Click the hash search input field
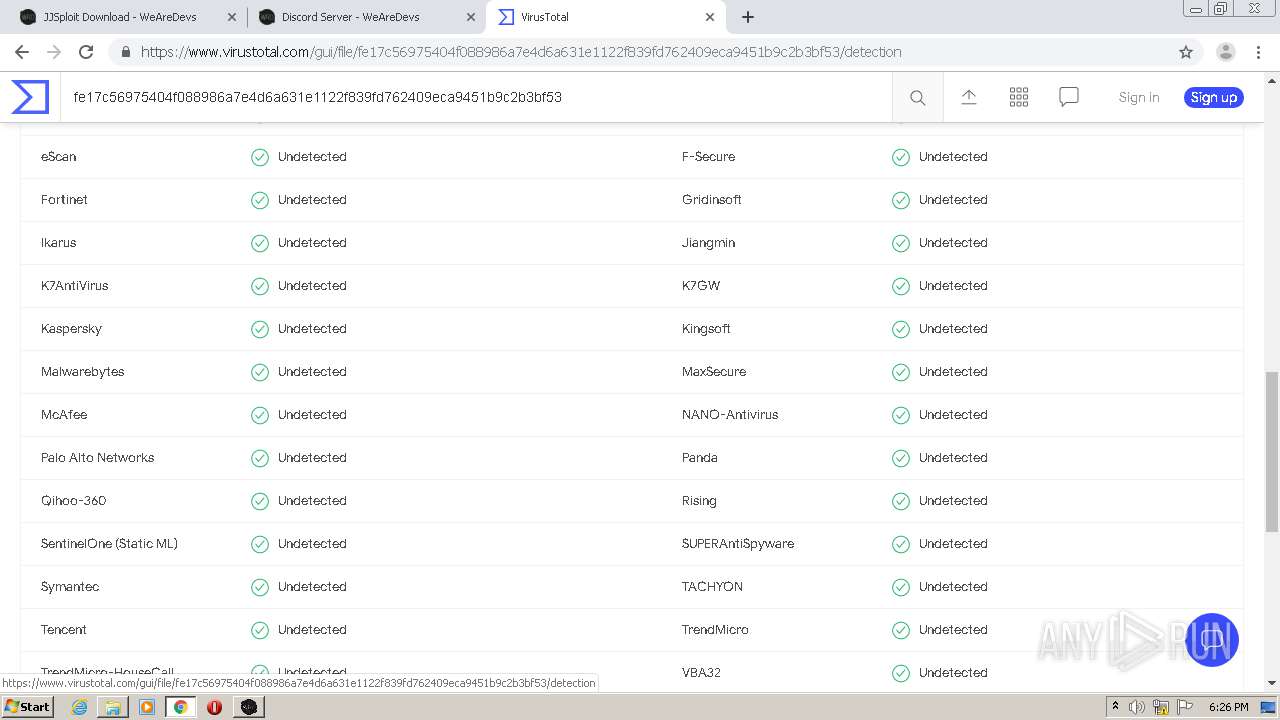Screen dimensions: 1280x720 point(476,97)
